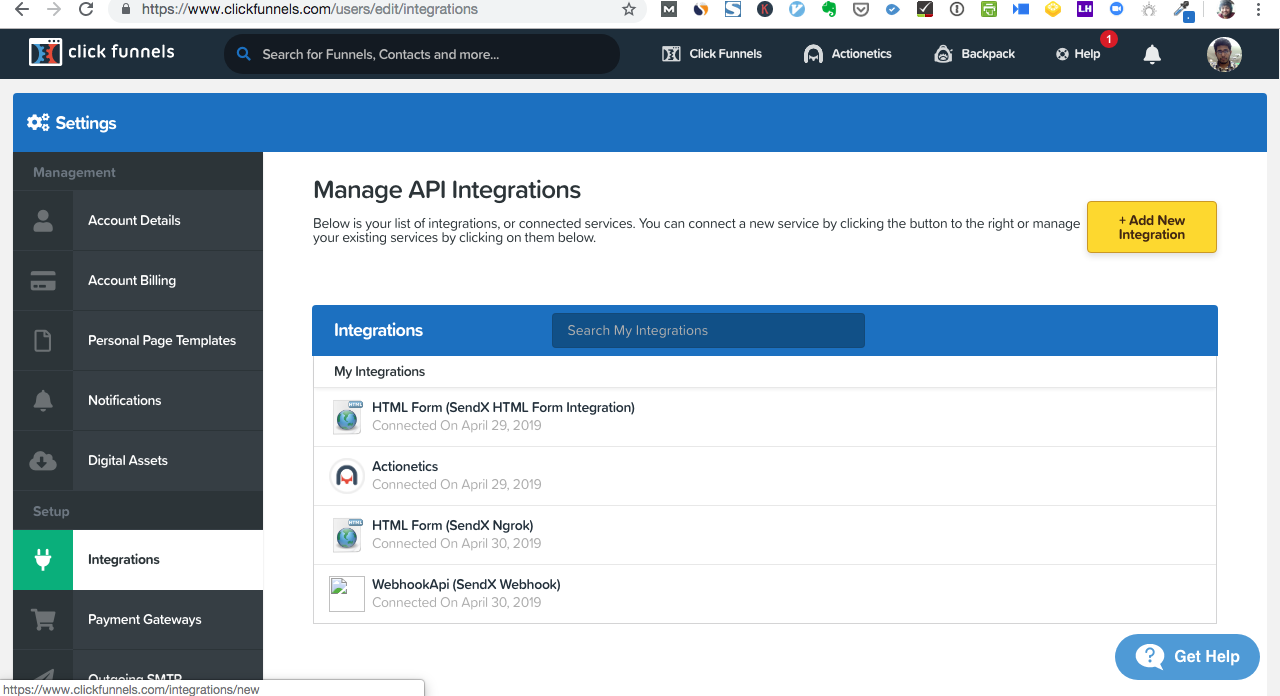The image size is (1280, 696).
Task: Open the red K circle extension
Action: click(x=765, y=9)
